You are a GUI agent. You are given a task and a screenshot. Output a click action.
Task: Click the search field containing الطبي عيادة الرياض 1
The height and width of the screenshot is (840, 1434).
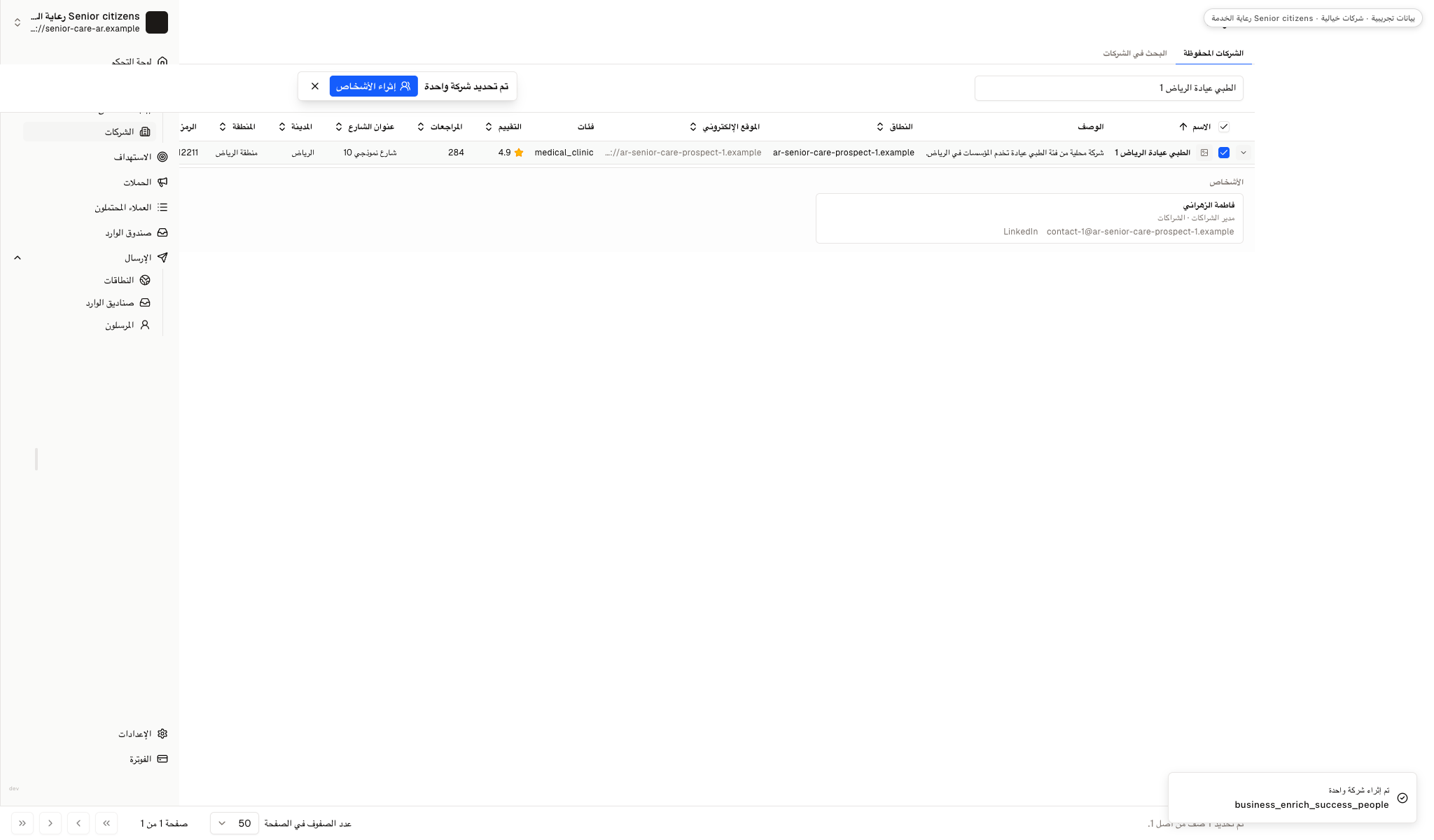click(x=1109, y=88)
